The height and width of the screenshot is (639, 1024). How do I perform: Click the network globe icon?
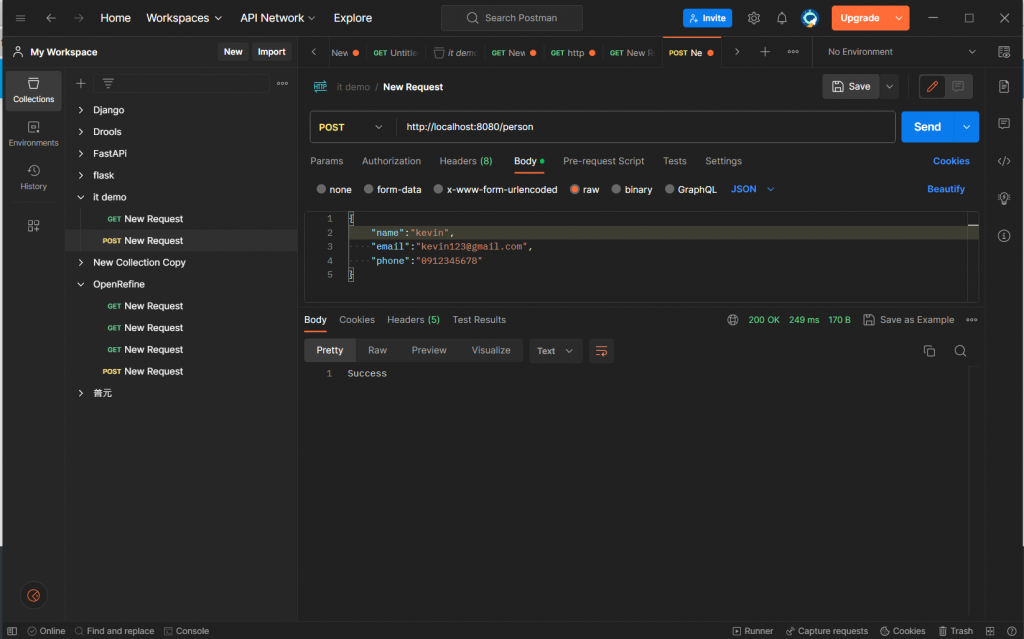[733, 320]
